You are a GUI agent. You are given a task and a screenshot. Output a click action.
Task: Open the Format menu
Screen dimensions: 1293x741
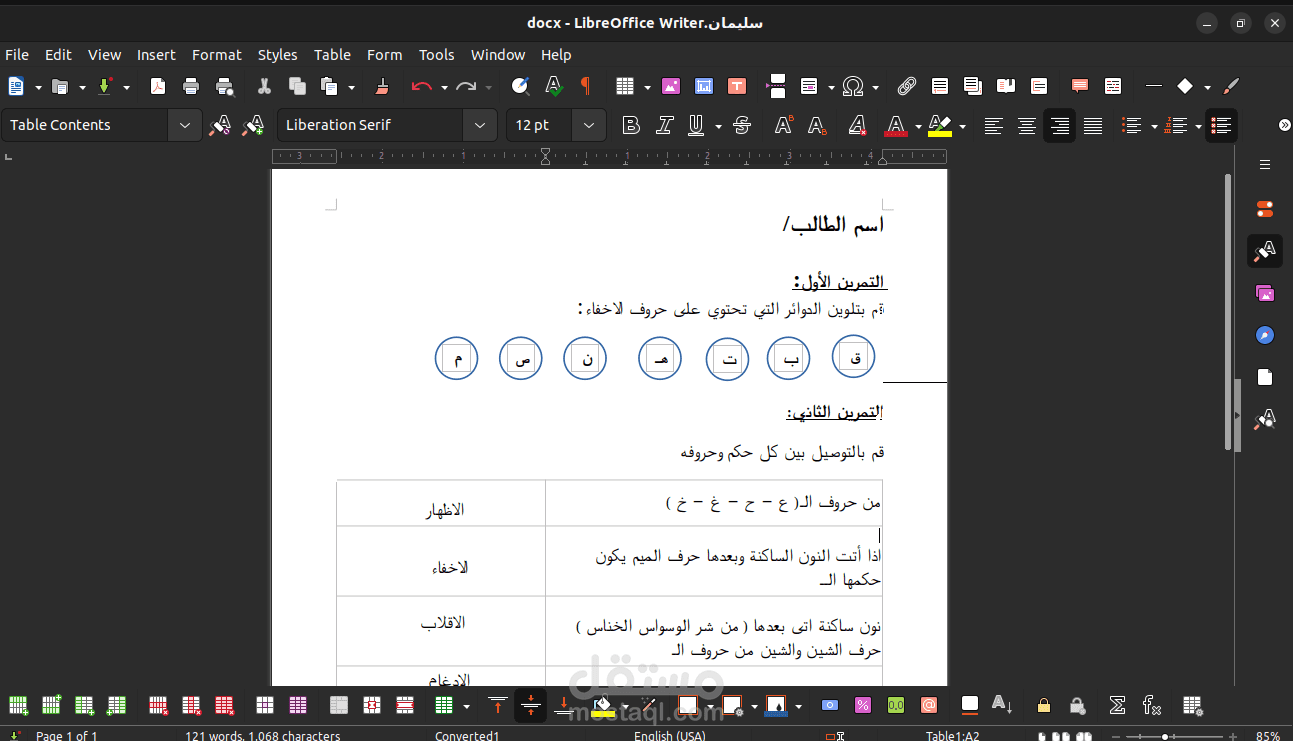pos(217,55)
